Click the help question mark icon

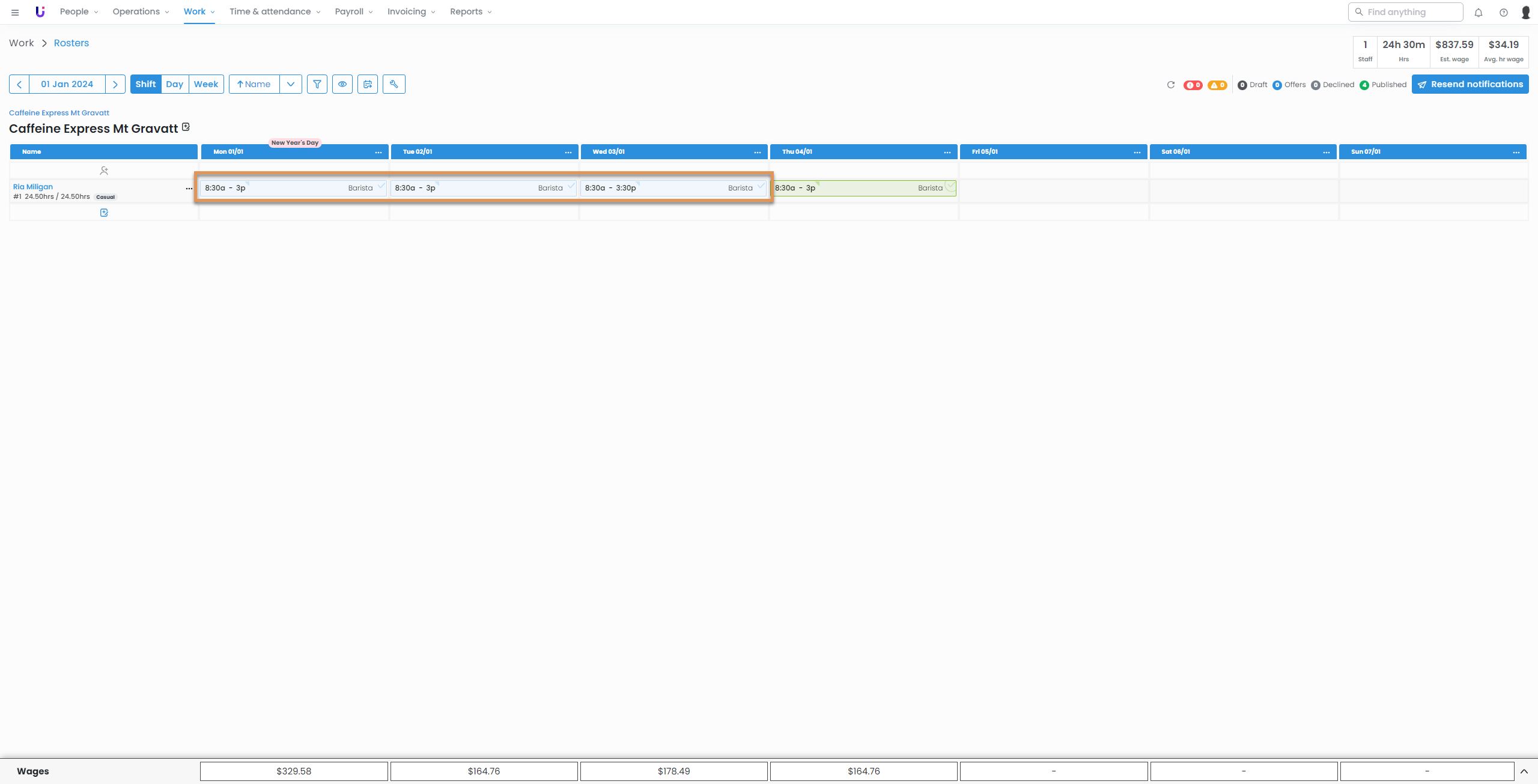(x=1503, y=12)
